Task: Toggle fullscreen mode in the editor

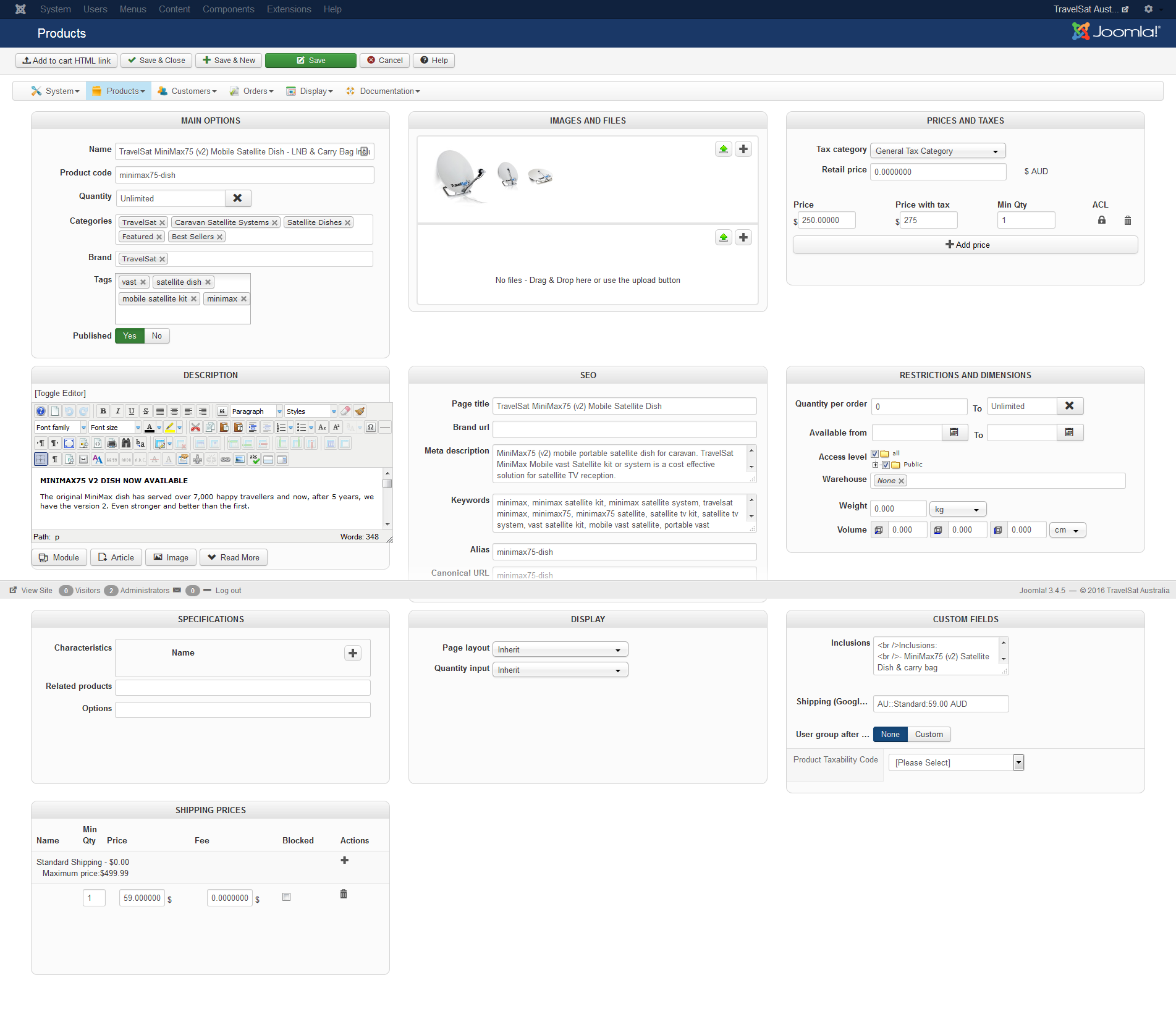Action: [69, 444]
